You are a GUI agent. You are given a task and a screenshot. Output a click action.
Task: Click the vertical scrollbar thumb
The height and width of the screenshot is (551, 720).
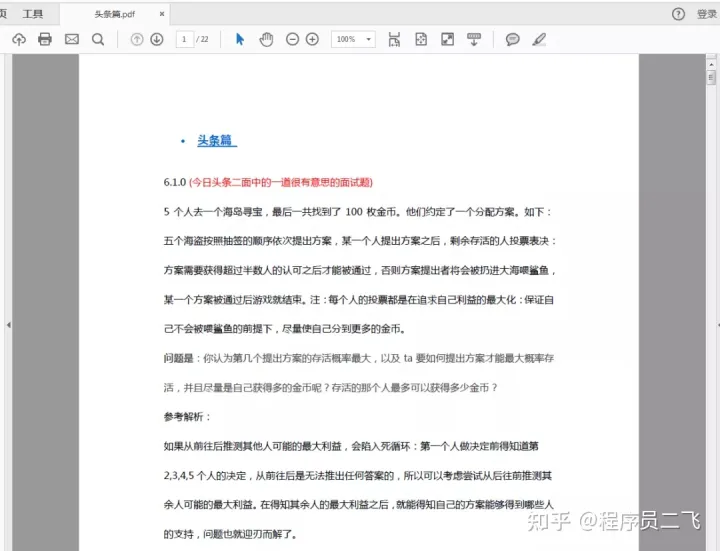[711, 78]
